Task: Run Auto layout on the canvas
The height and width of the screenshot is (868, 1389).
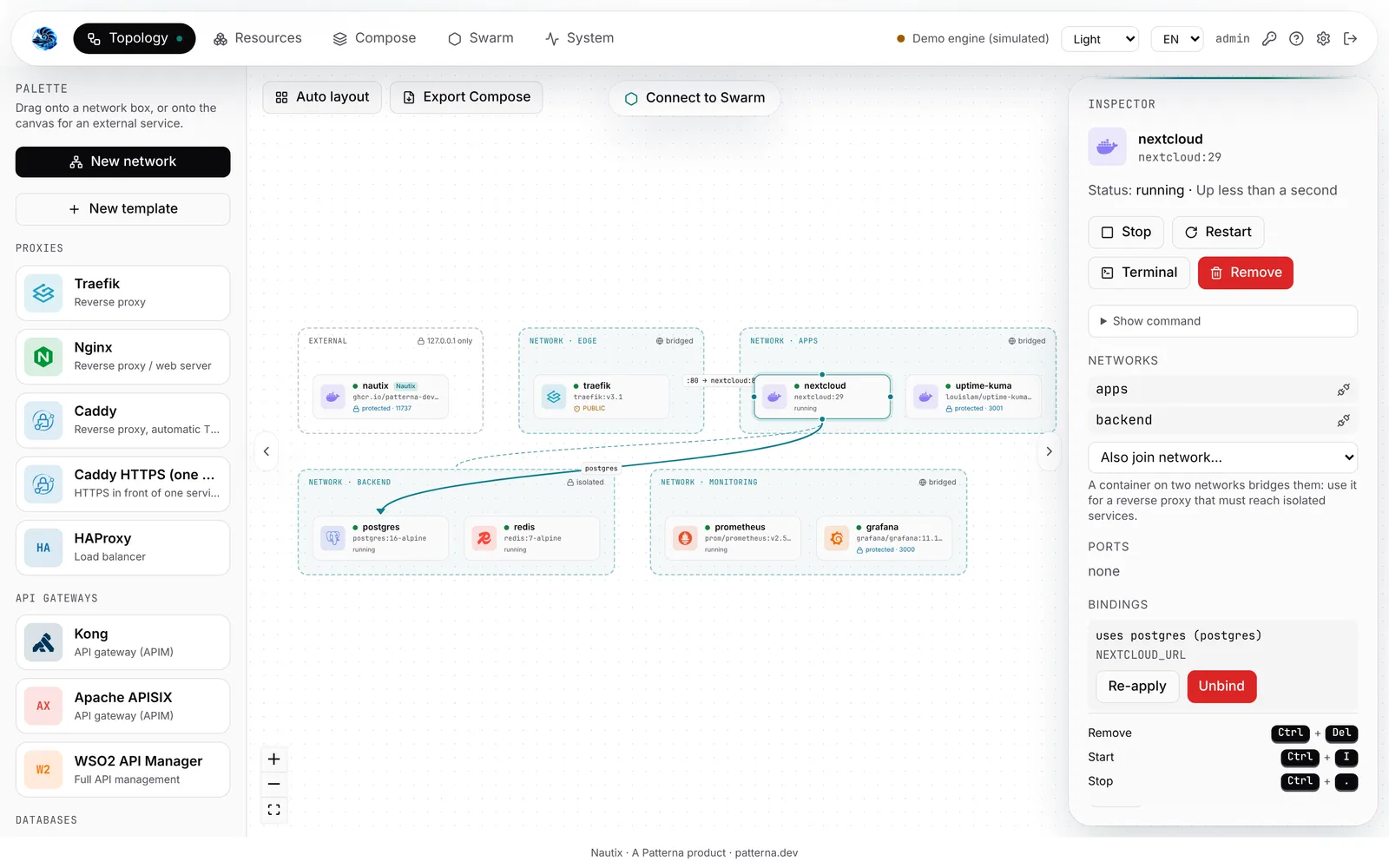Action: click(322, 97)
